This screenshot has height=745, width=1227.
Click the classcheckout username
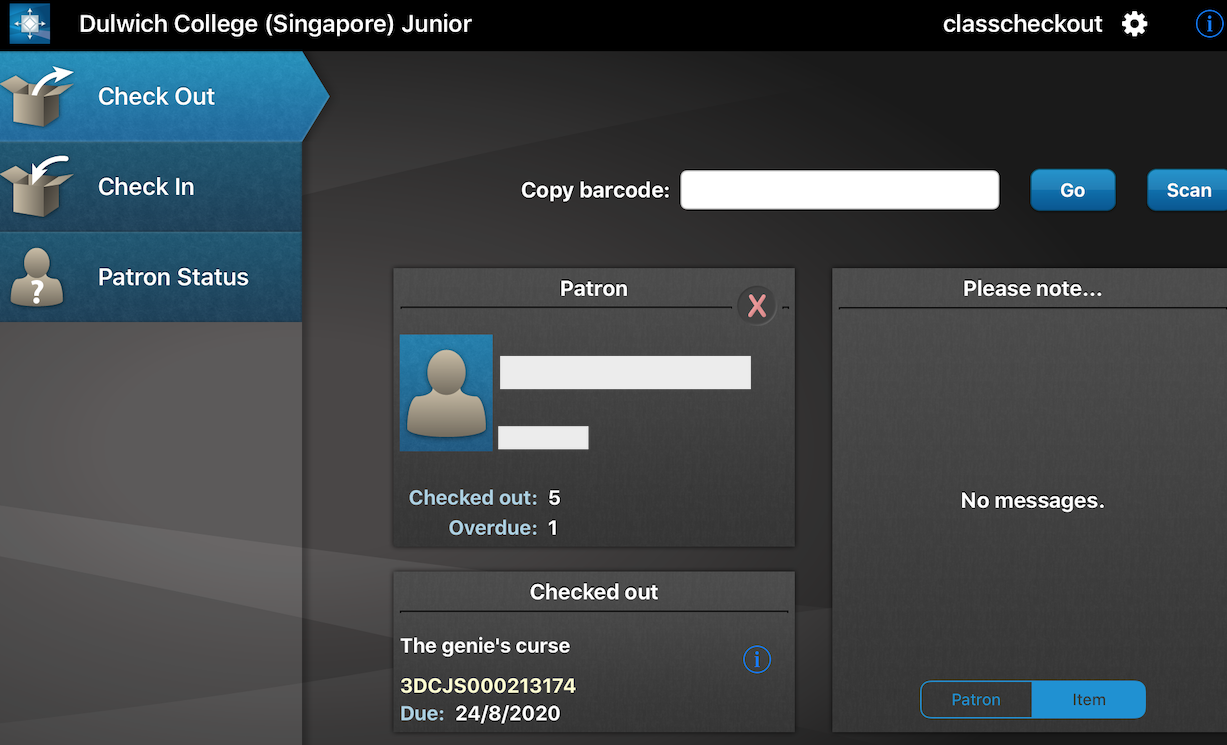click(1023, 24)
